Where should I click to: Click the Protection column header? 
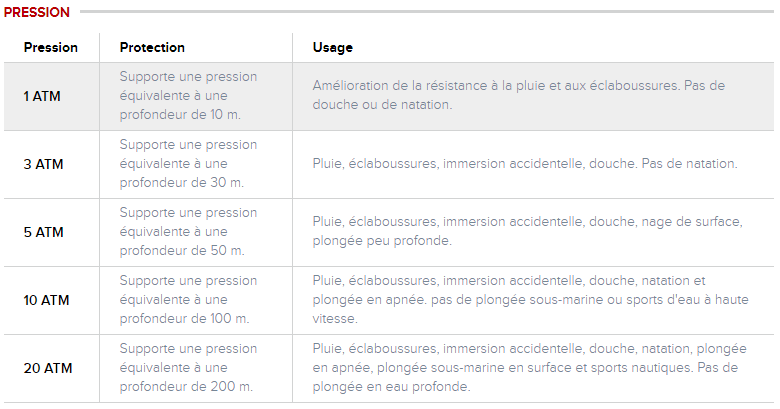point(152,47)
